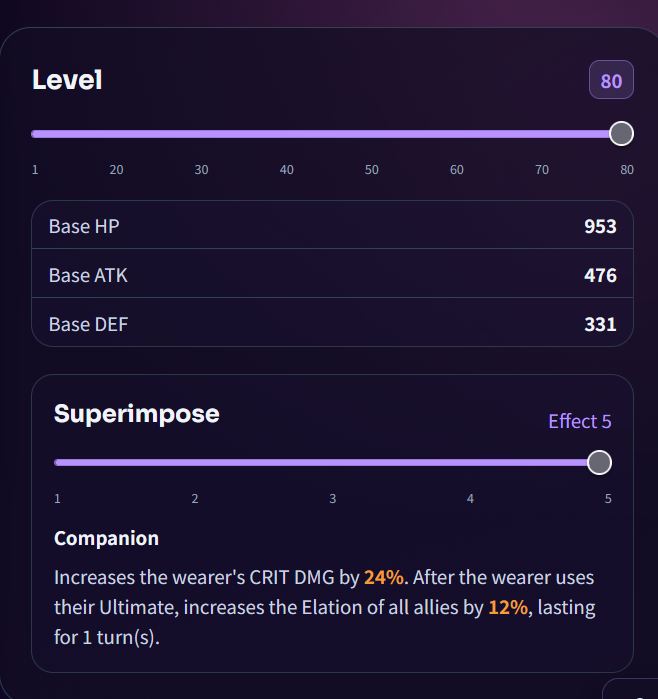Screen dimensions: 658x699
Task: Click the level value box showing 80
Action: coord(611,80)
